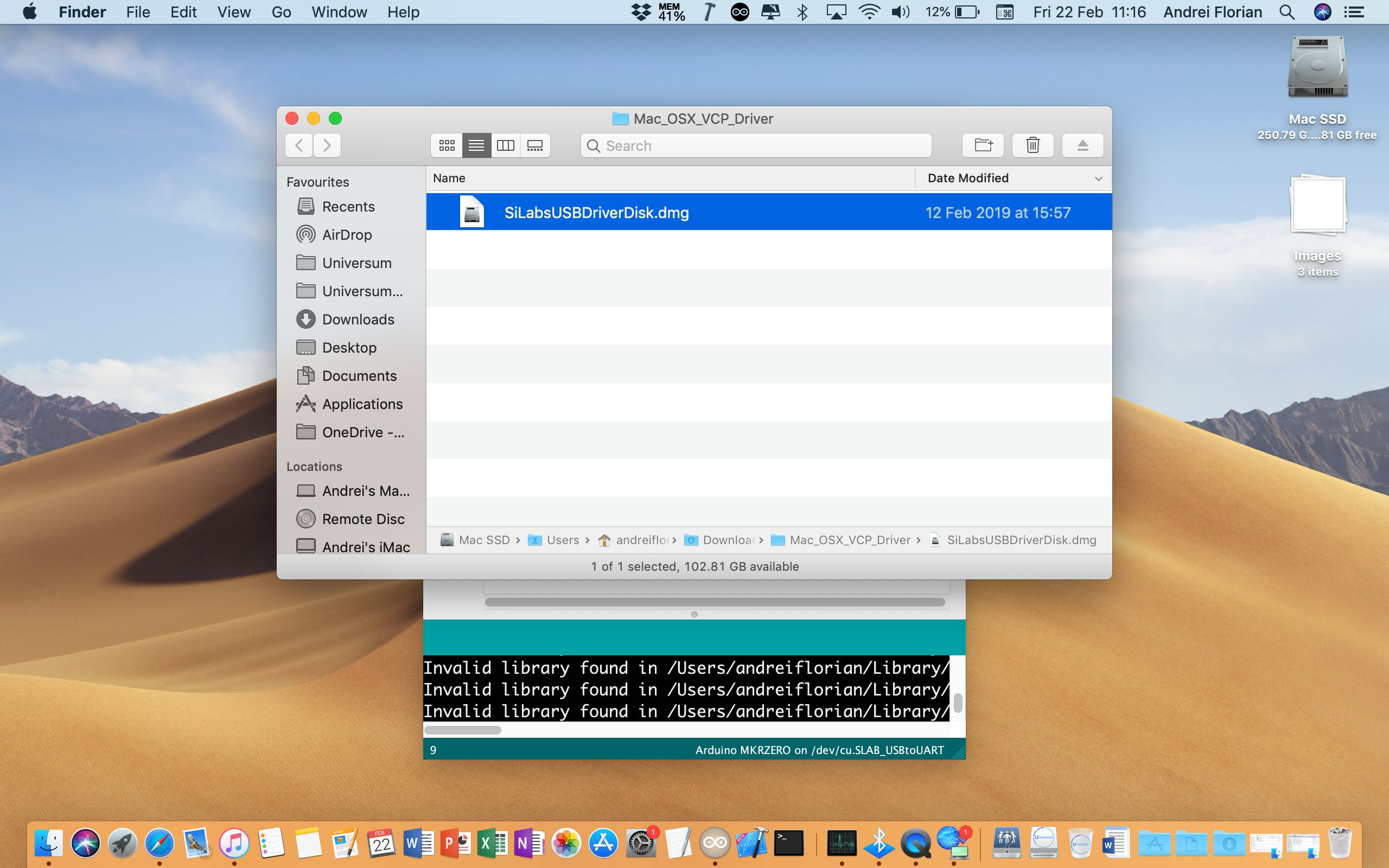1389x868 pixels.
Task: Select SiLabsUSBDriverDisk.dmg file row
Action: point(769,213)
